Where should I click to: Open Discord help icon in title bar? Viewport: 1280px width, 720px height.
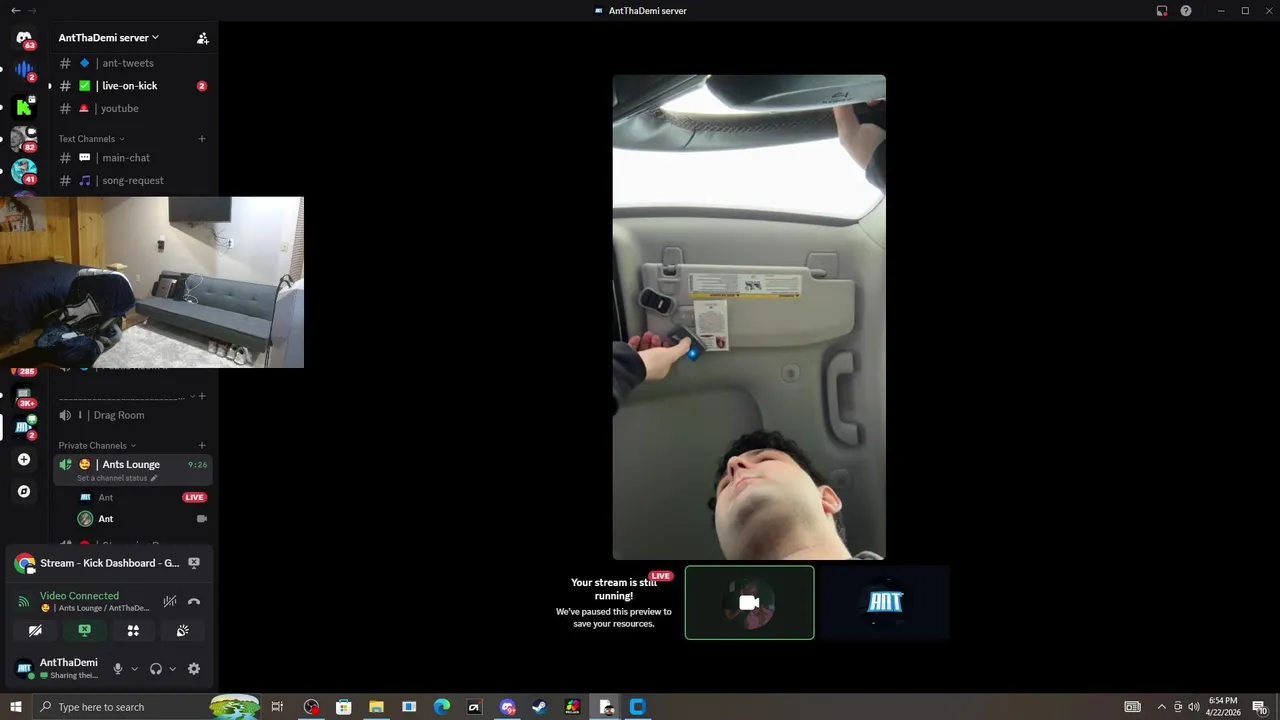pyautogui.click(x=1186, y=11)
